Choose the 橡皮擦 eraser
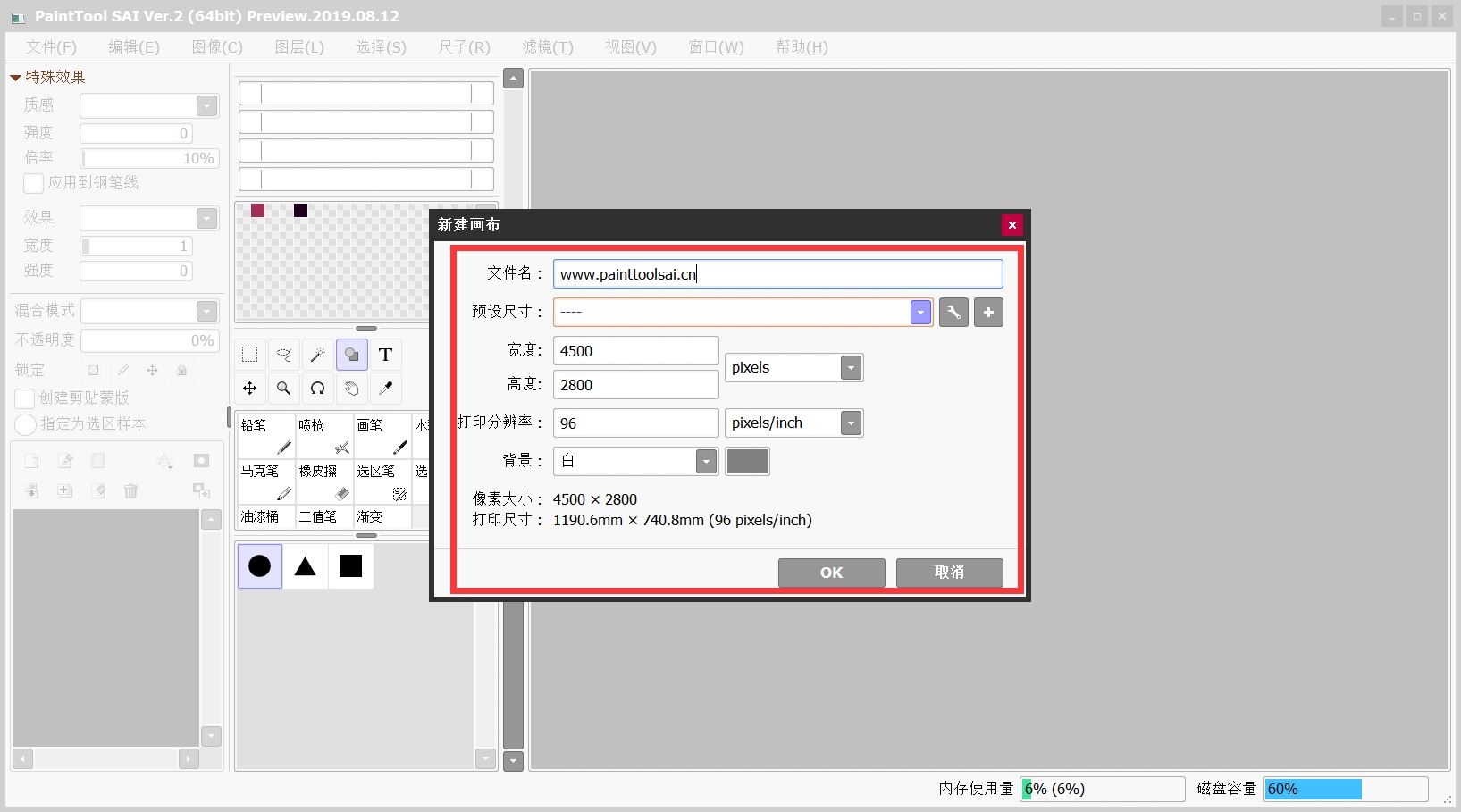The image size is (1461, 812). [x=324, y=481]
